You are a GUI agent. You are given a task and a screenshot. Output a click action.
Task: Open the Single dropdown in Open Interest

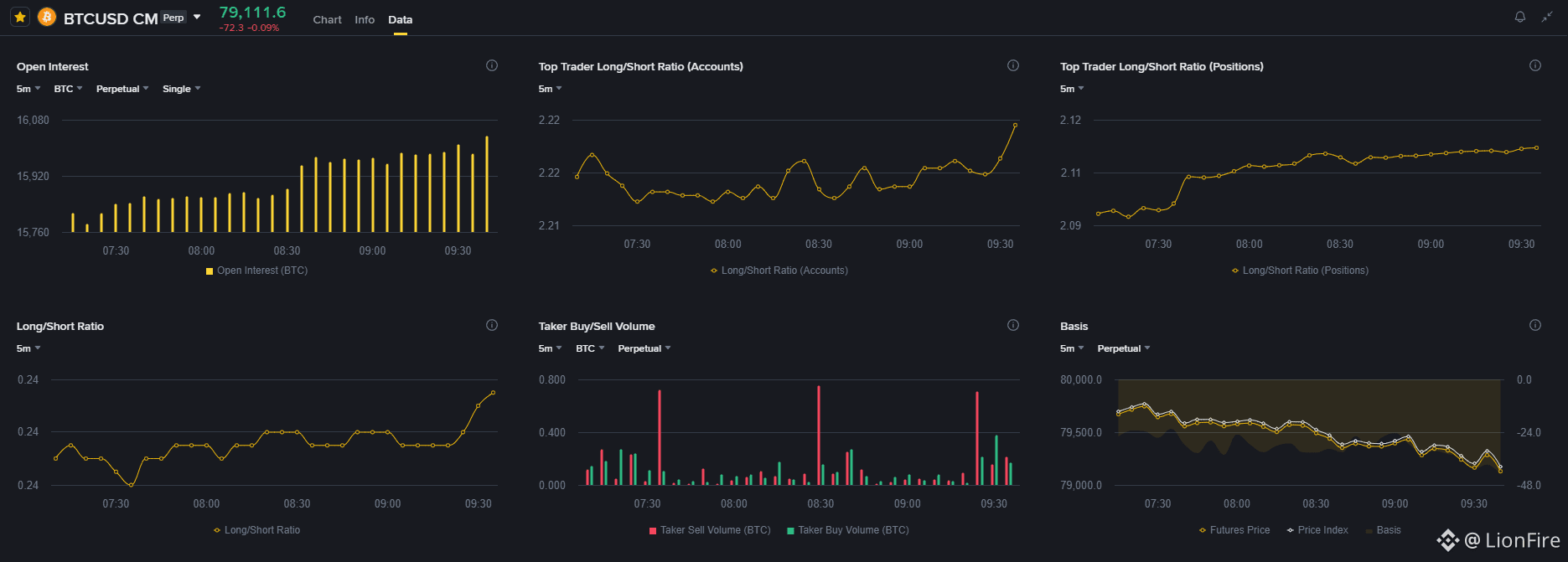(182, 89)
